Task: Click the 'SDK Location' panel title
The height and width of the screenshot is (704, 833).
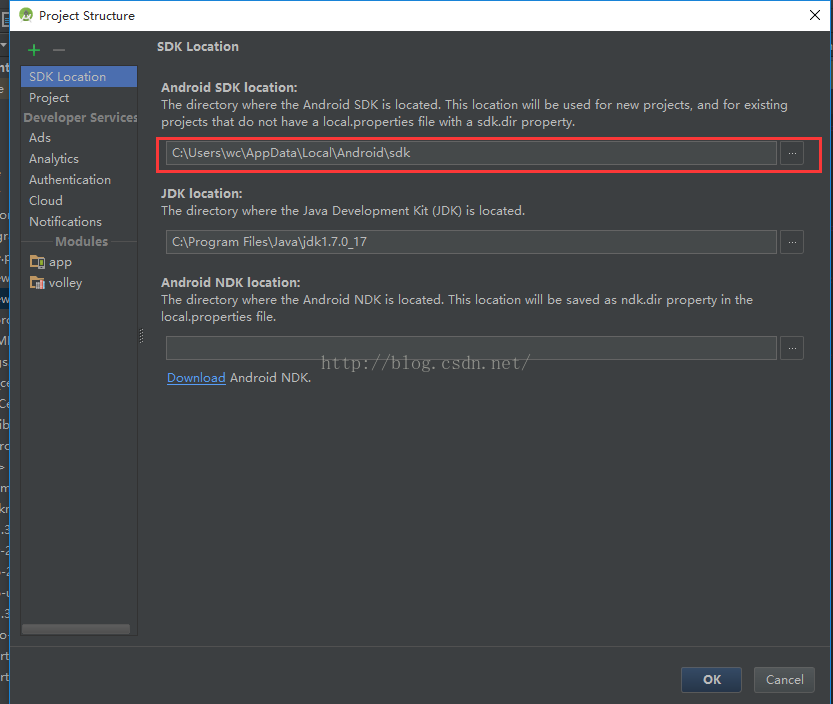Action: click(x=198, y=47)
